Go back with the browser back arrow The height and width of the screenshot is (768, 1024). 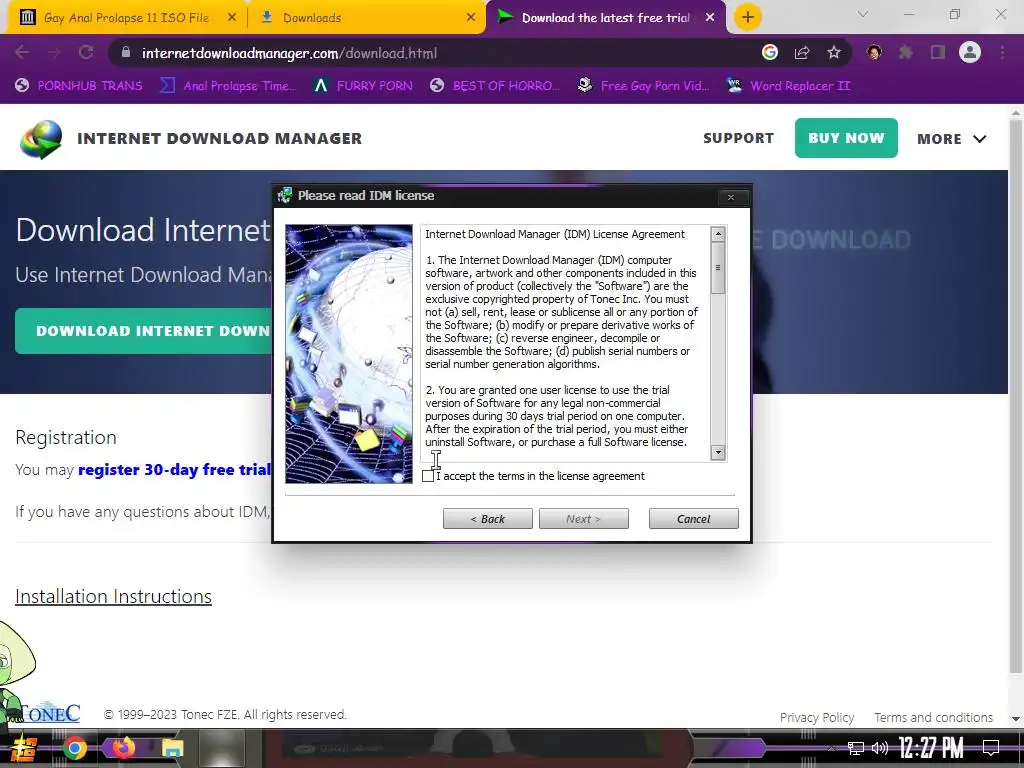[x=22, y=53]
